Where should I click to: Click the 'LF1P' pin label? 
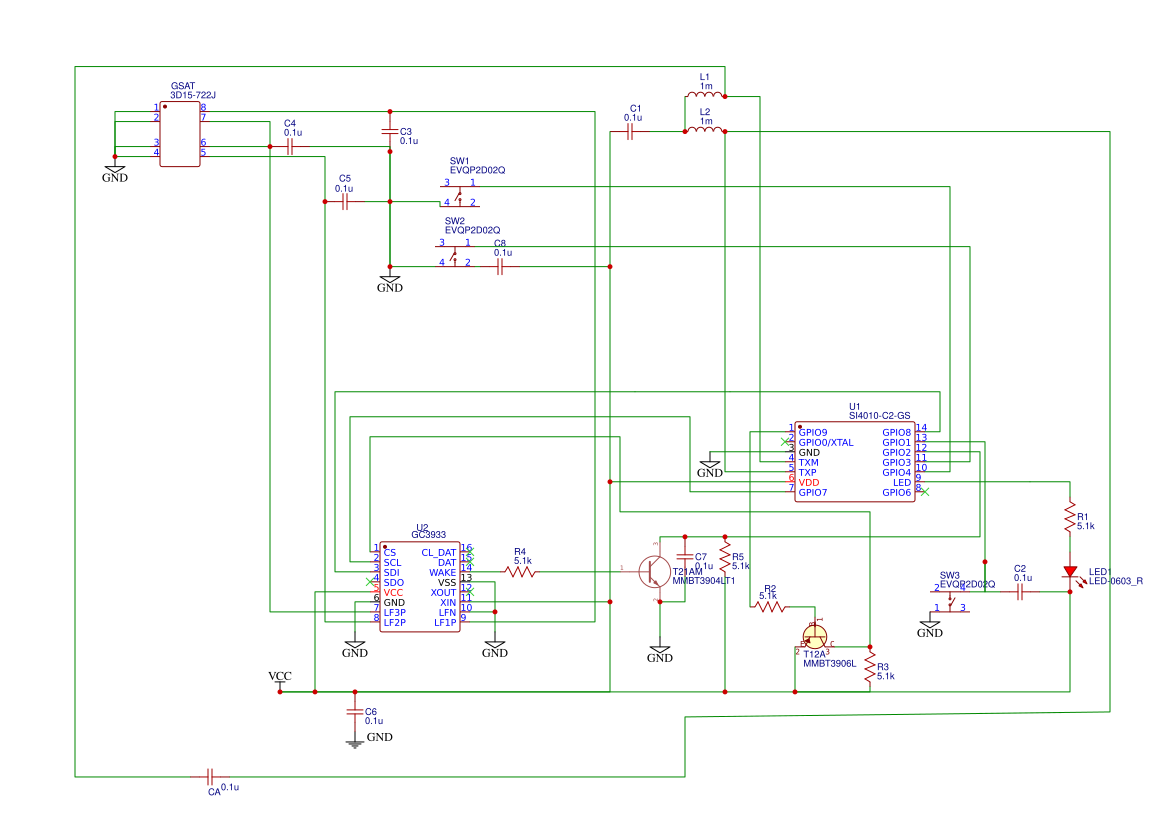pyautogui.click(x=446, y=622)
